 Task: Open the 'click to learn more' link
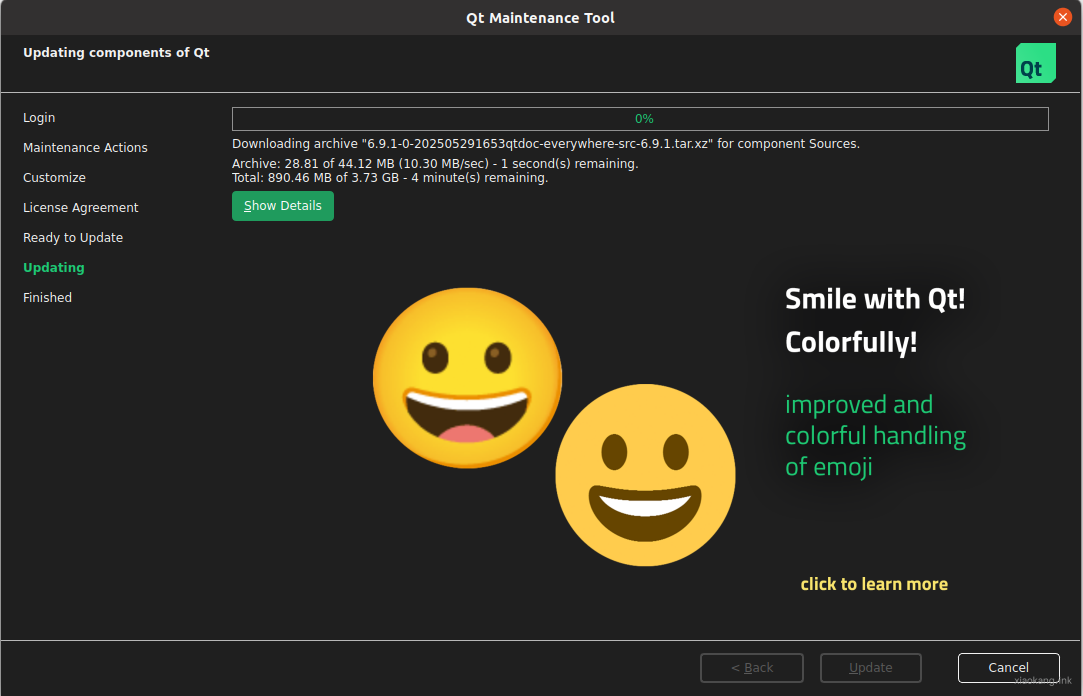click(874, 584)
